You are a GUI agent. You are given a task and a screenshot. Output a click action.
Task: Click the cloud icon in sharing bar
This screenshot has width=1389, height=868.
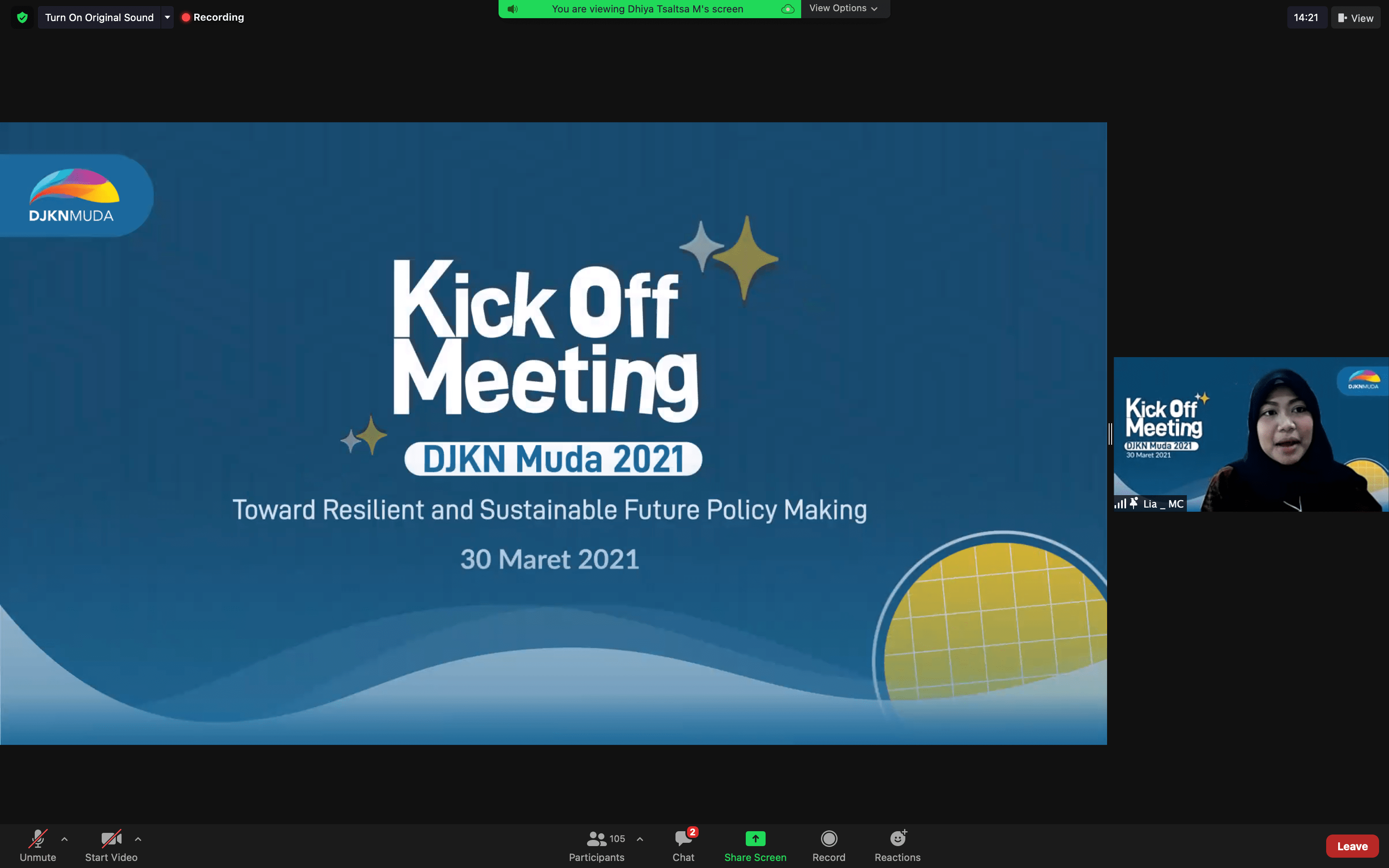[x=788, y=9]
